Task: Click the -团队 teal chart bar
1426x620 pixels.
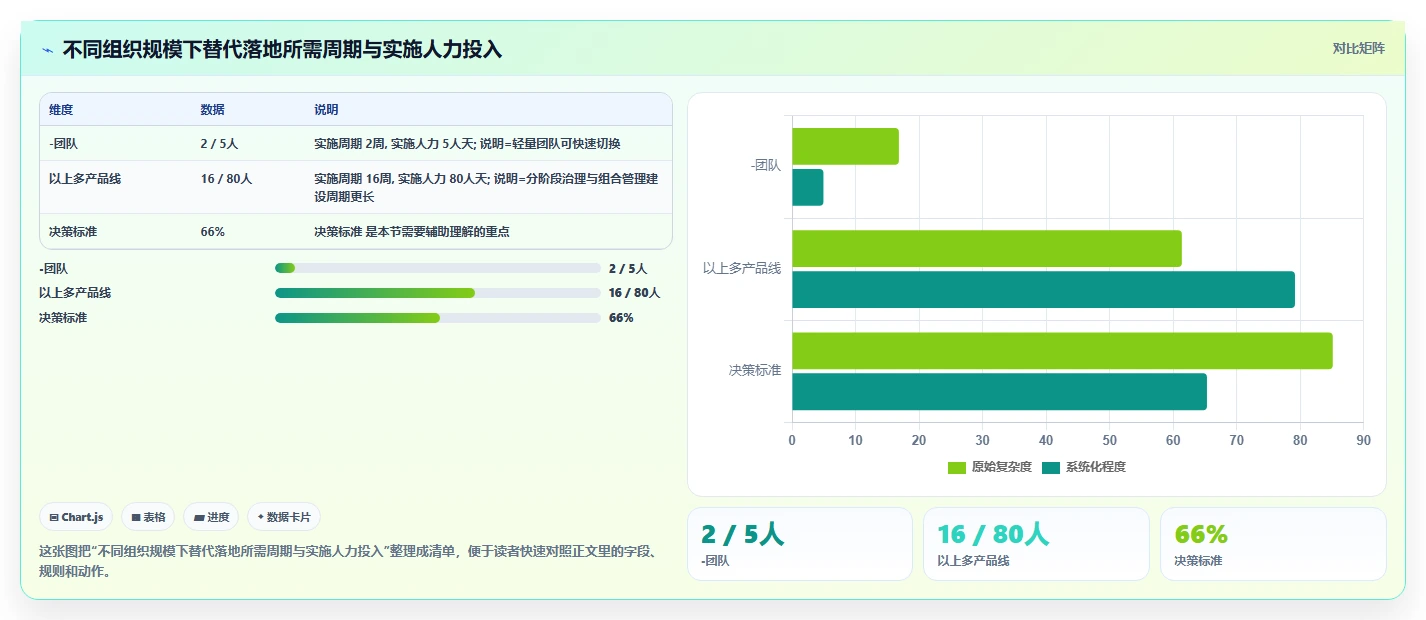Action: [x=808, y=188]
